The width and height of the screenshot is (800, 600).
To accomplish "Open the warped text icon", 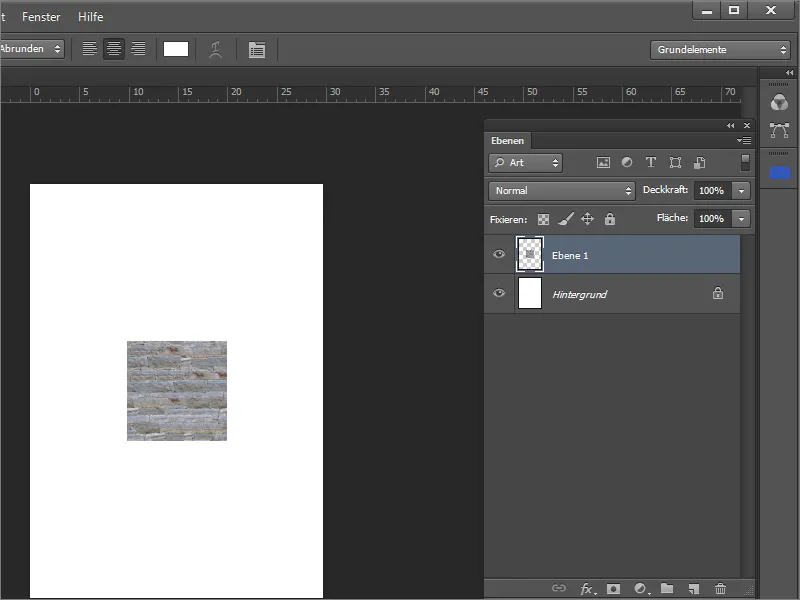I will pos(216,49).
